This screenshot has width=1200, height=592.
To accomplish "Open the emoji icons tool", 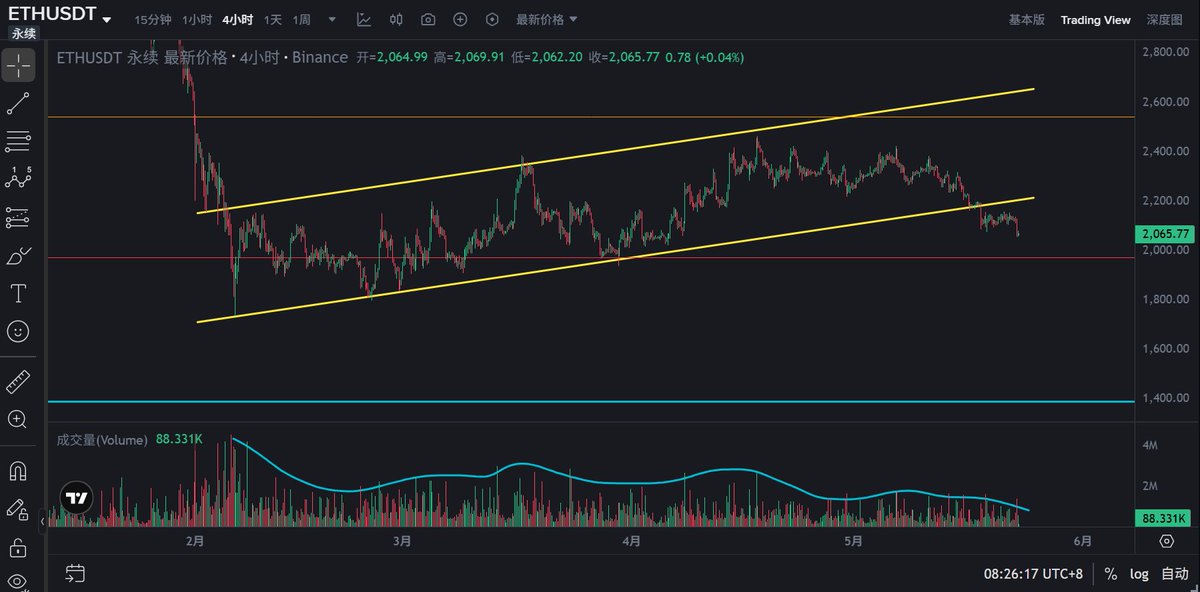I will tap(18, 331).
